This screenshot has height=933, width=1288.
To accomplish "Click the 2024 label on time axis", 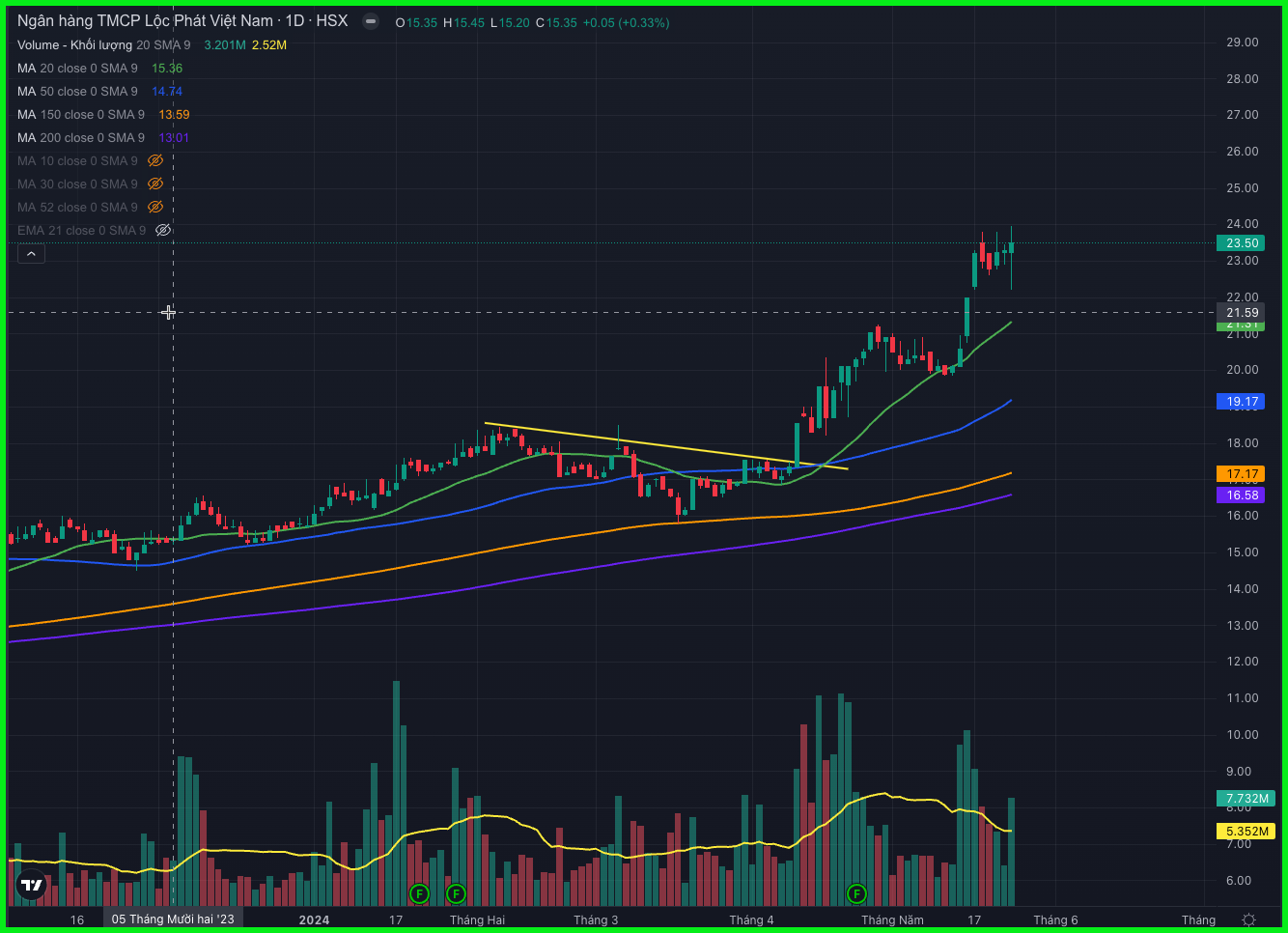I will 314,919.
